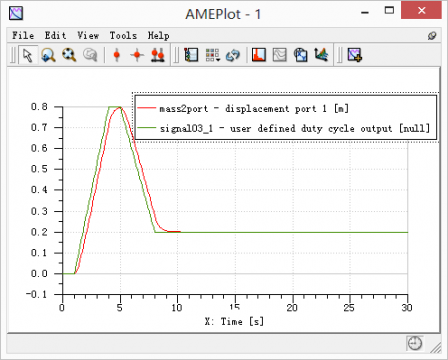
Task: Add a vertical cursor marker
Action: (x=117, y=55)
